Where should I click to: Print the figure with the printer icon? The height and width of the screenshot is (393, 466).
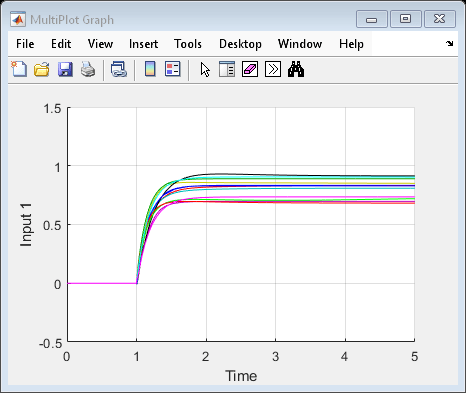pyautogui.click(x=88, y=69)
